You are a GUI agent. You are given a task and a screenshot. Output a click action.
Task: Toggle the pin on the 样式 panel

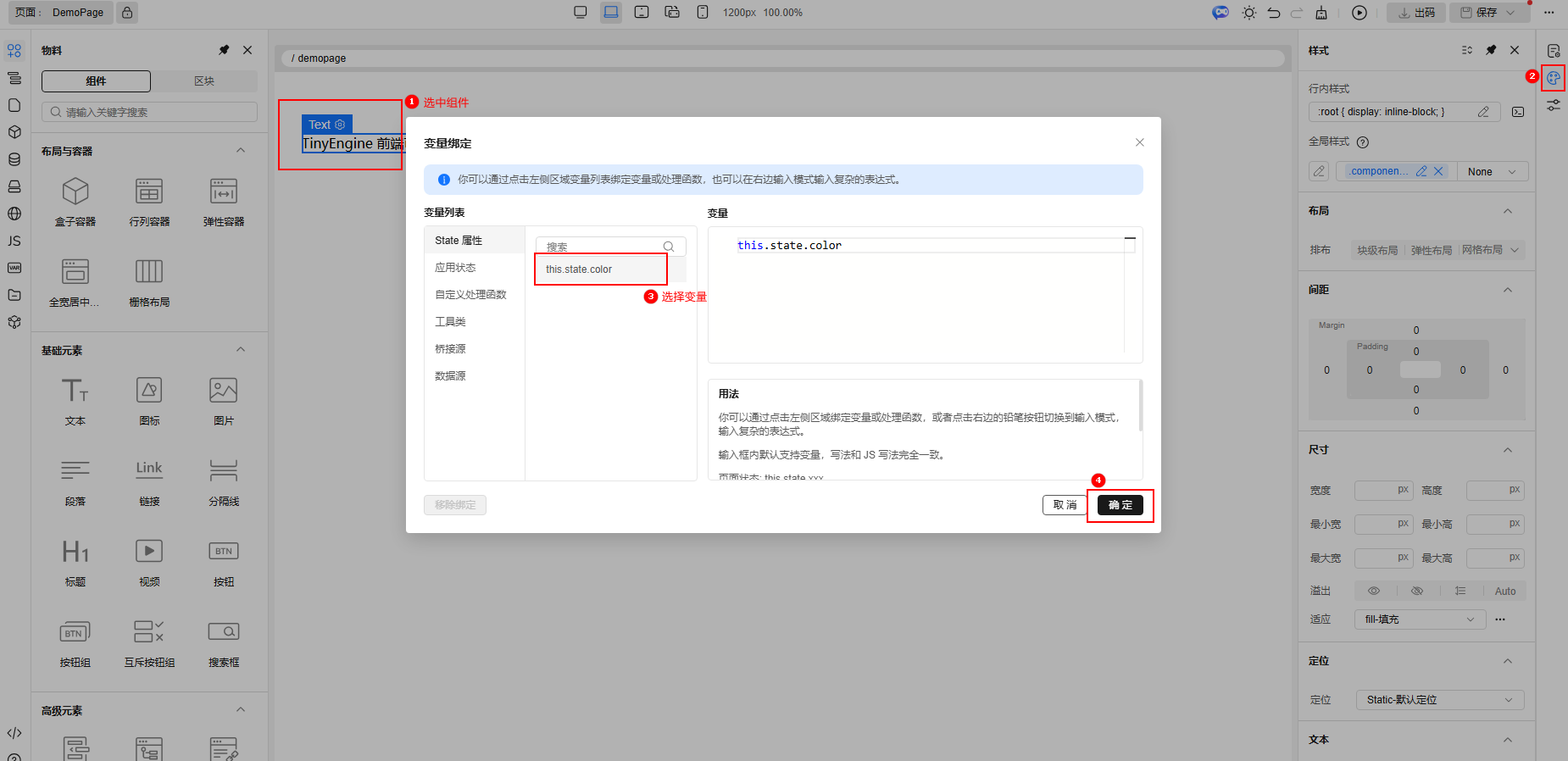(1491, 50)
